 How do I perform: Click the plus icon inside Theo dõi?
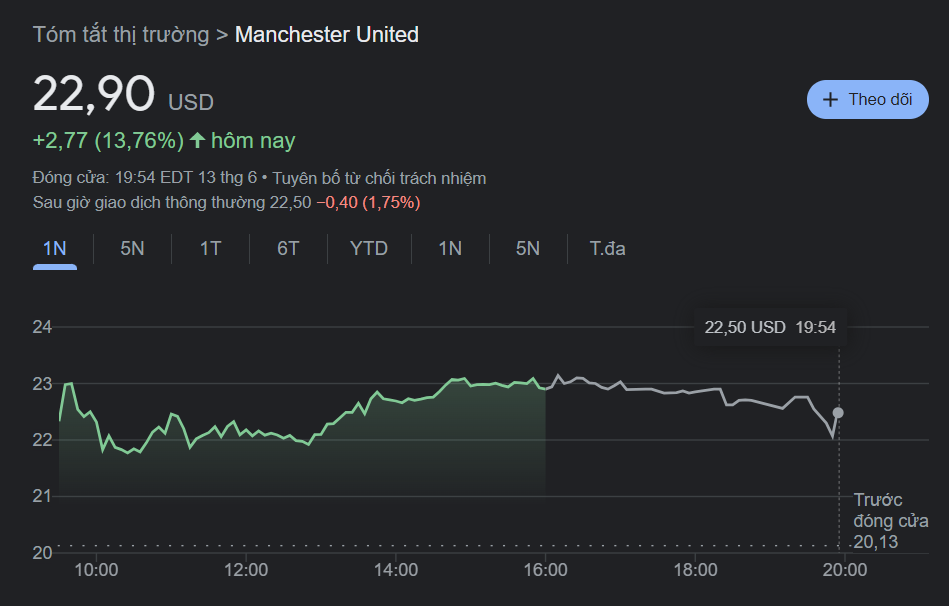pos(830,100)
